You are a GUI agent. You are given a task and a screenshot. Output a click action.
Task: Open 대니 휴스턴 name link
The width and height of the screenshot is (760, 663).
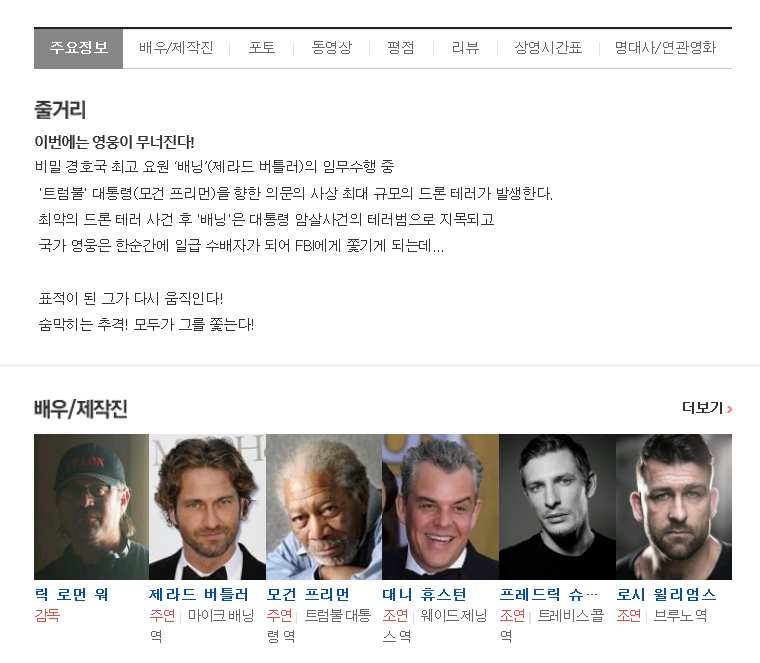[x=425, y=595]
